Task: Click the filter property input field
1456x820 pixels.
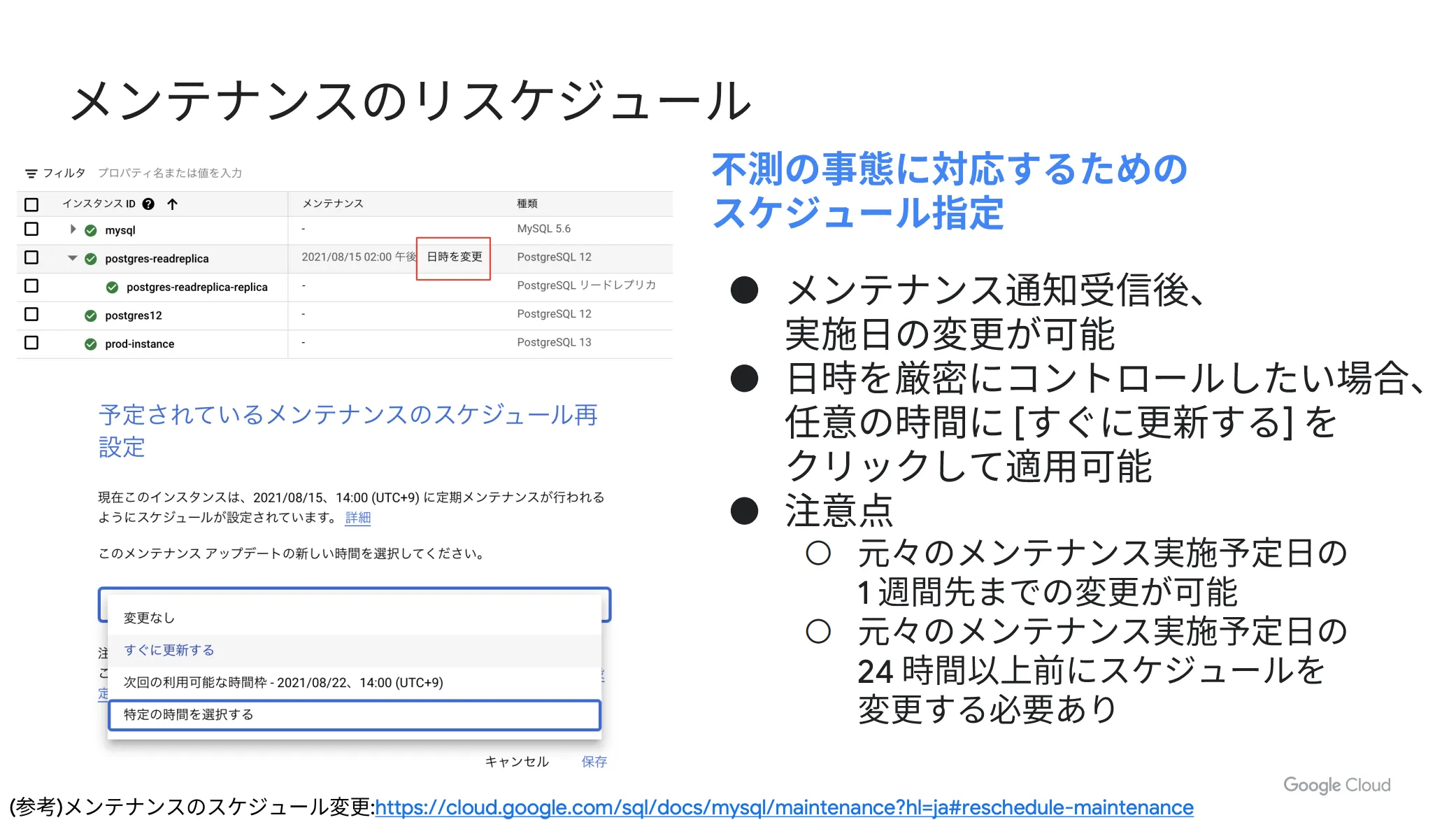Action: point(170,173)
